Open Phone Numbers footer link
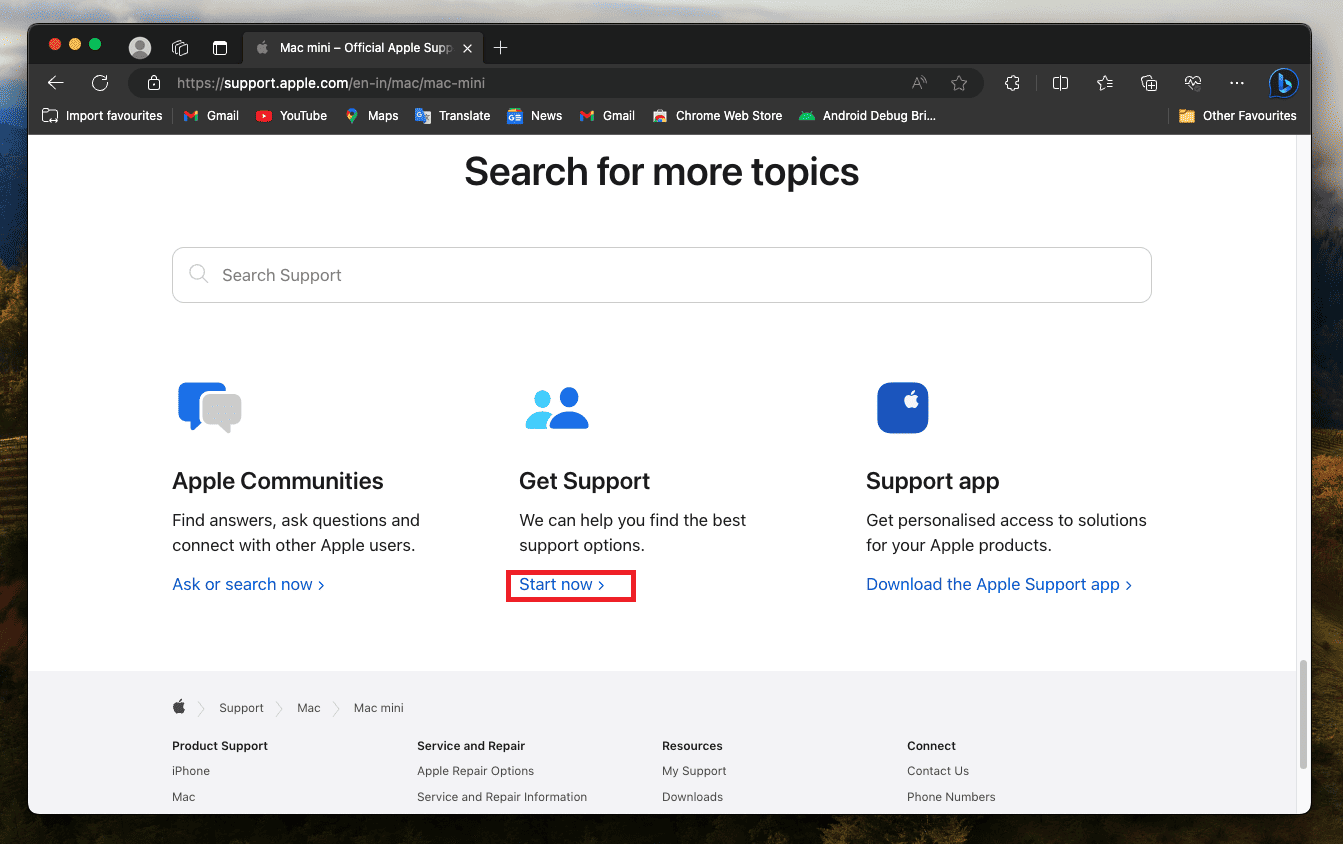The width and height of the screenshot is (1343, 844). 951,797
